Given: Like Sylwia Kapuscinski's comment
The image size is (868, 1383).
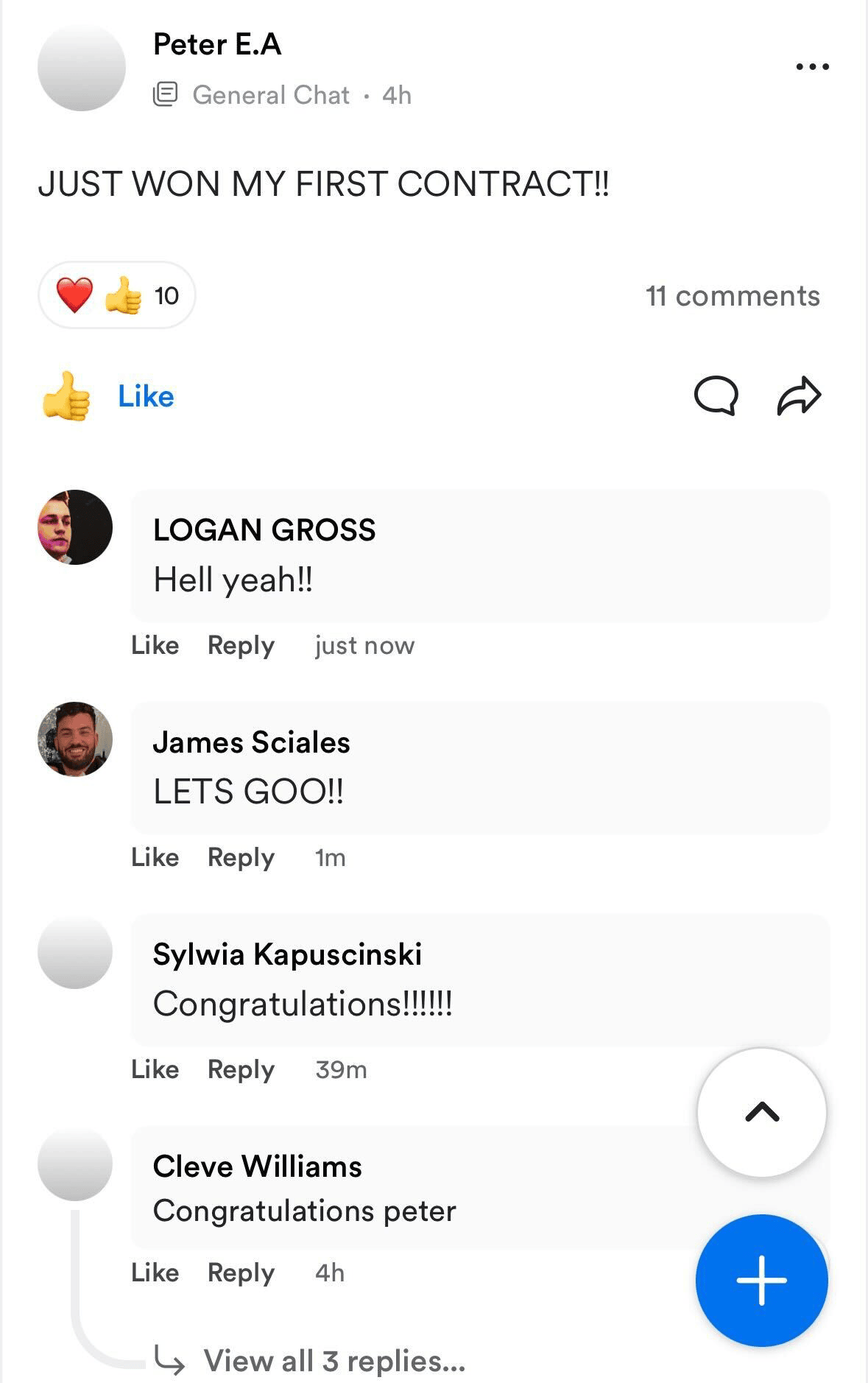Looking at the screenshot, I should (155, 1069).
